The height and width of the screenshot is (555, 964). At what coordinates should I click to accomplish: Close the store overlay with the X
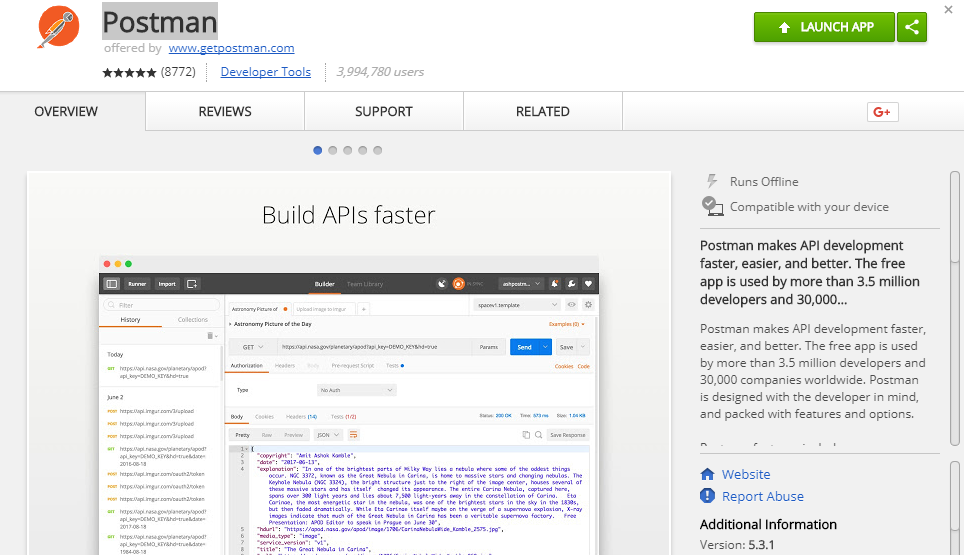pos(948,9)
